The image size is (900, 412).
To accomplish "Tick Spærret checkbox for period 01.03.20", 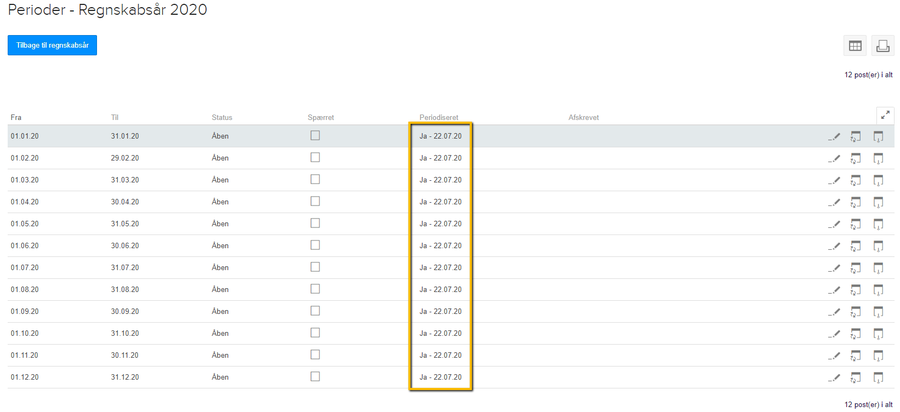I will pyautogui.click(x=315, y=179).
